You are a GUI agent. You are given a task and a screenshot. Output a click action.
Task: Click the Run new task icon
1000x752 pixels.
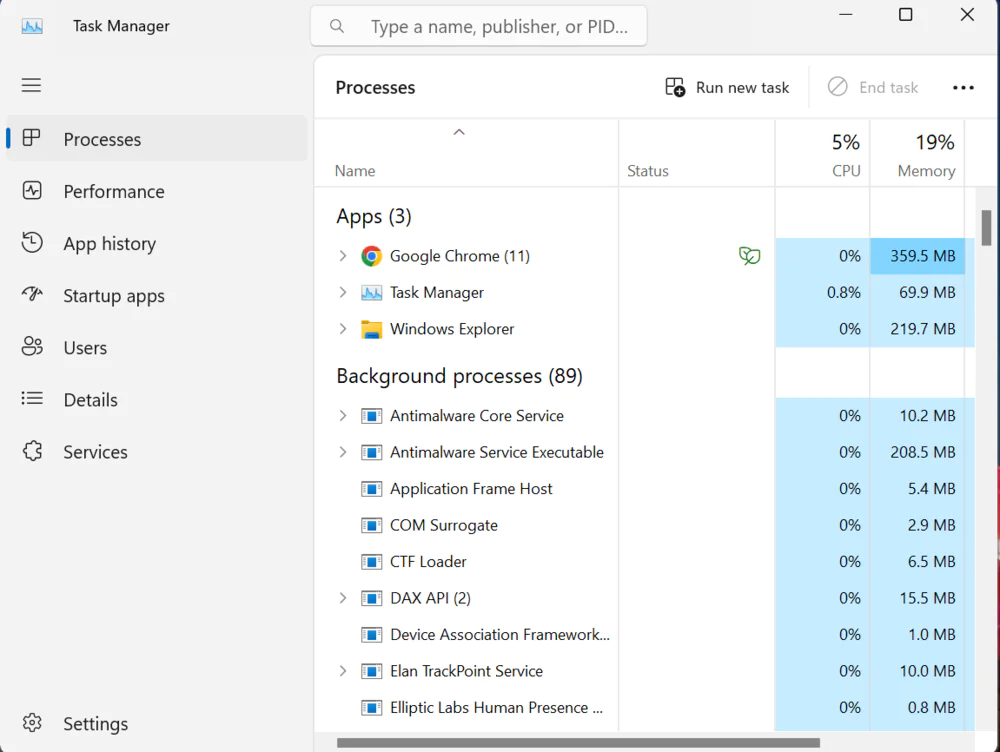pyautogui.click(x=675, y=87)
